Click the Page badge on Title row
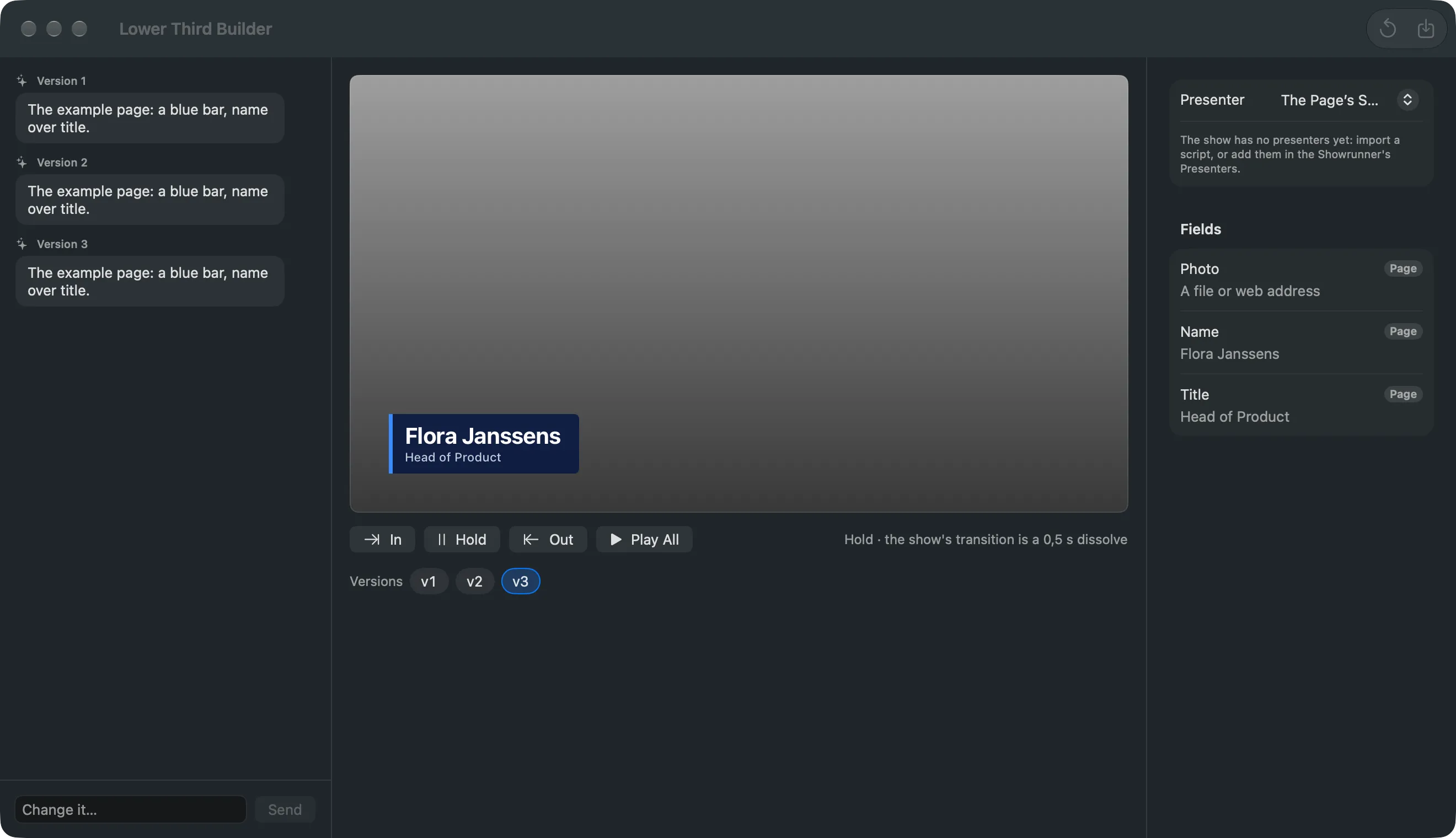The height and width of the screenshot is (838, 1456). [1403, 394]
